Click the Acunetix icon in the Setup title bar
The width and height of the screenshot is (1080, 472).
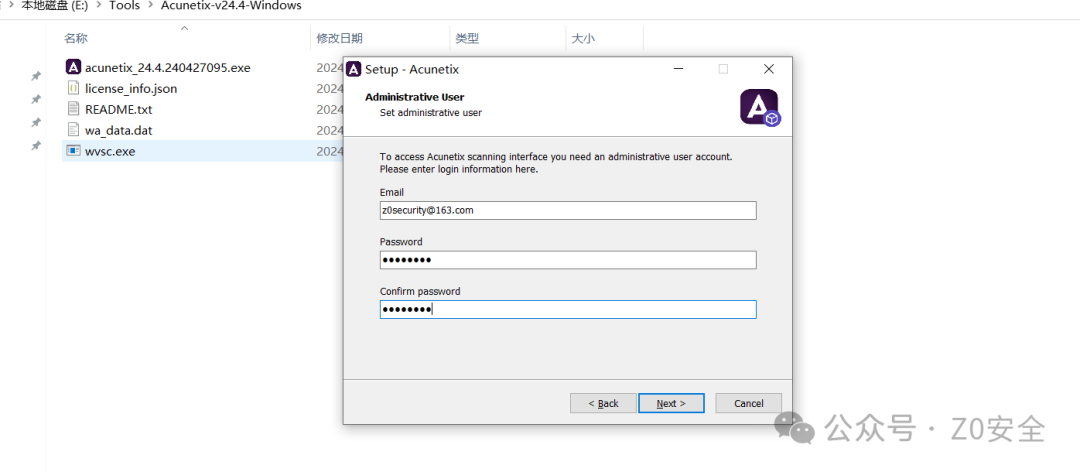point(354,69)
